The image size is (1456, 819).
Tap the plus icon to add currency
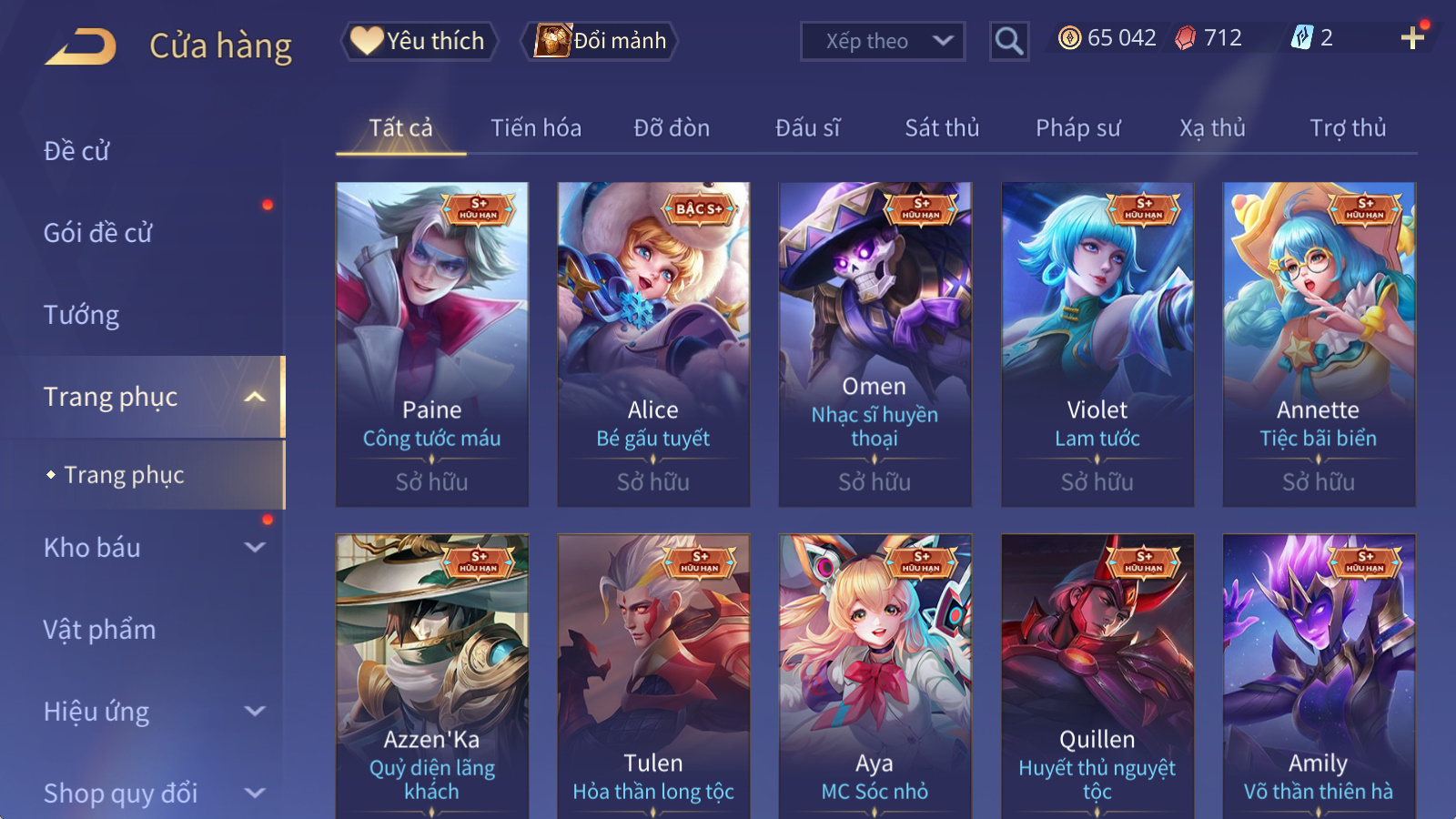click(x=1412, y=38)
